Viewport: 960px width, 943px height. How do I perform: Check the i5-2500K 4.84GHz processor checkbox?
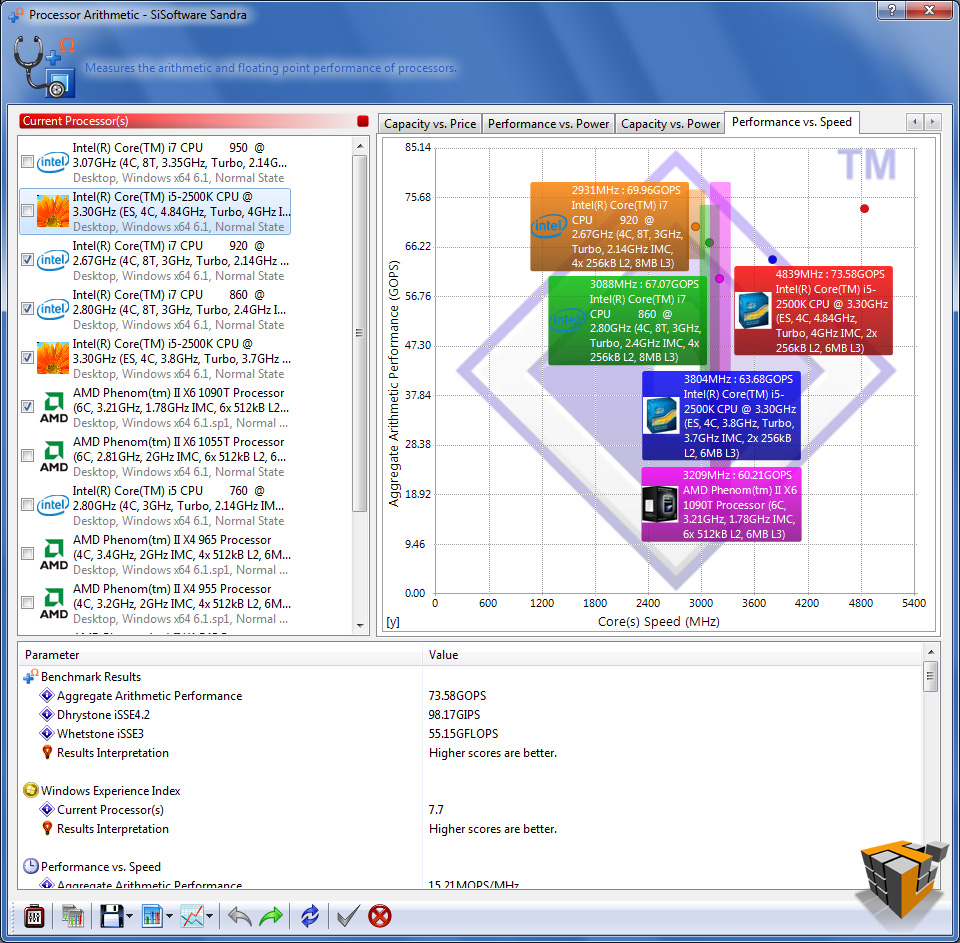point(27,211)
